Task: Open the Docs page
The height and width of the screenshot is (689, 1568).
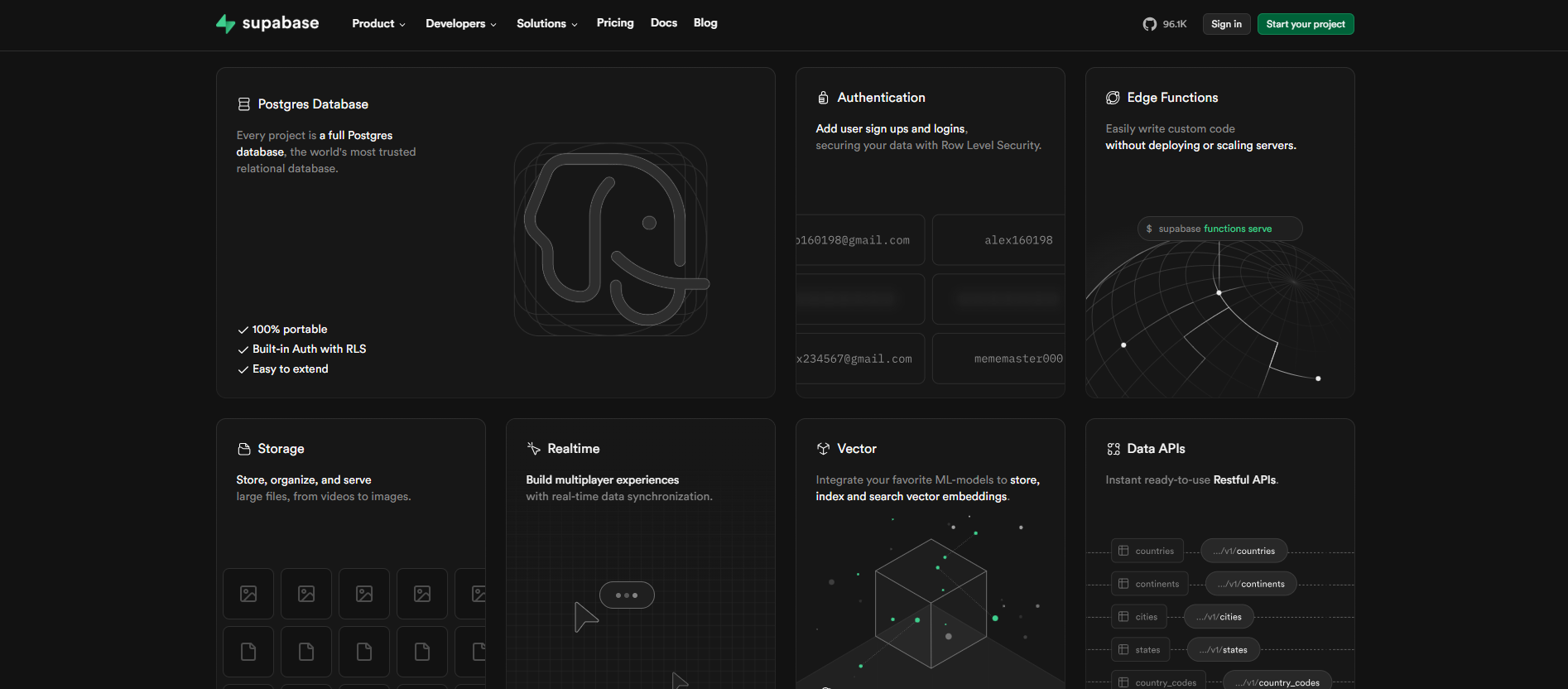Action: coord(664,23)
